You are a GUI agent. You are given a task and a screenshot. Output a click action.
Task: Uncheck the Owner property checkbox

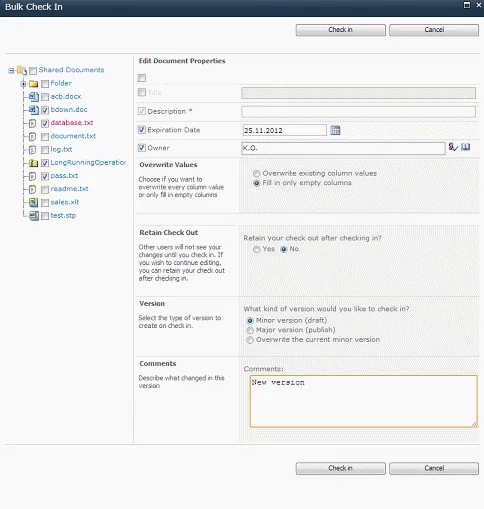(x=142, y=147)
